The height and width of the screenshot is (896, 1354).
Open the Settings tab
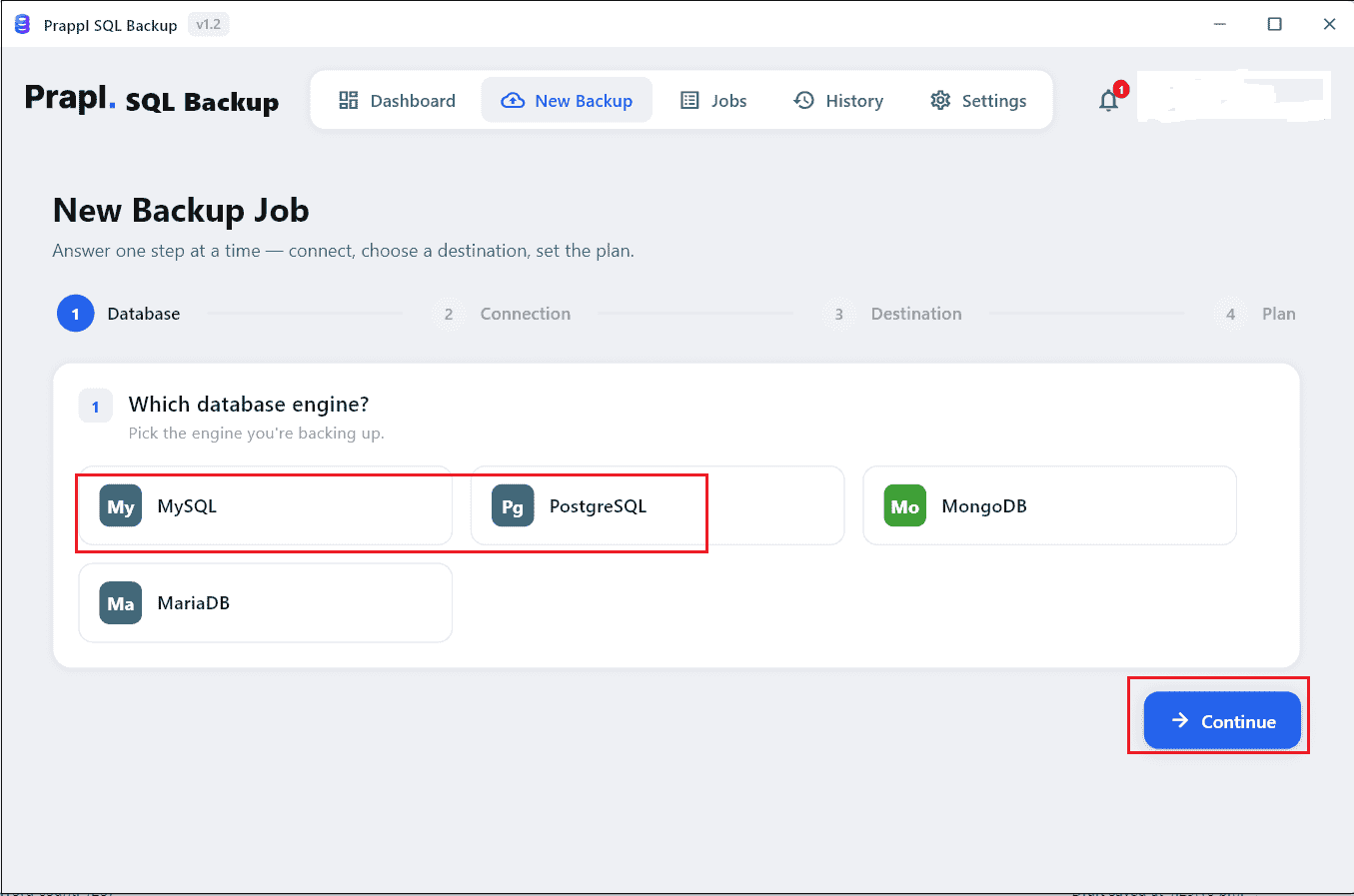pyautogui.click(x=978, y=100)
